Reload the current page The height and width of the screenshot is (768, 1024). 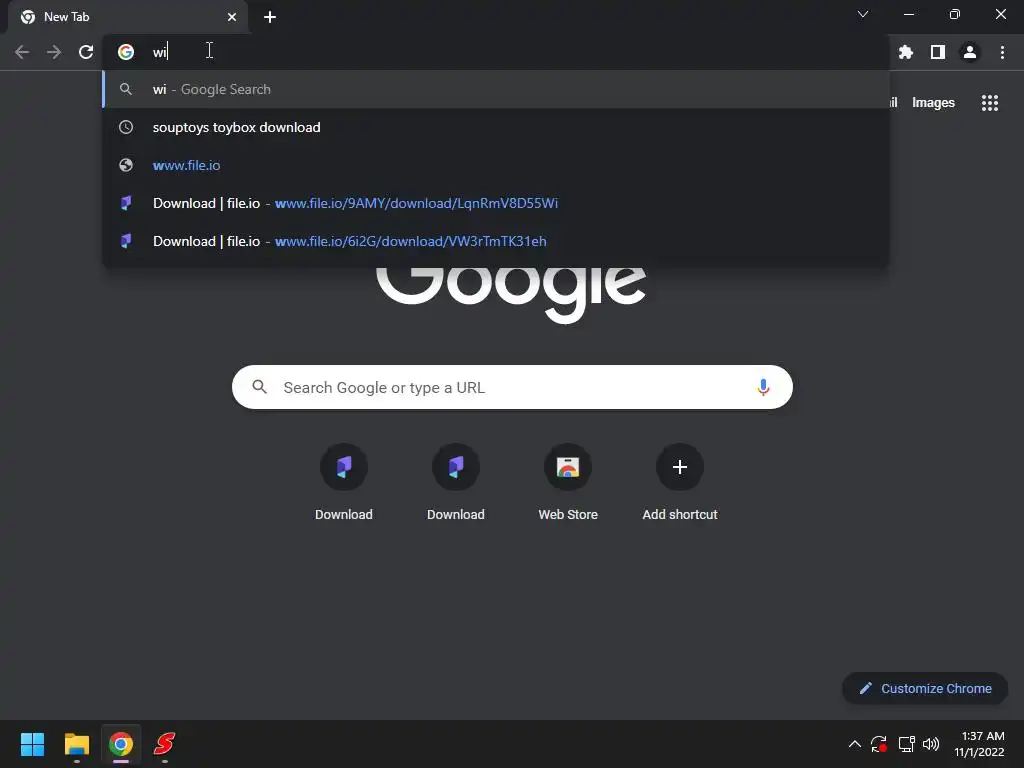pos(86,52)
